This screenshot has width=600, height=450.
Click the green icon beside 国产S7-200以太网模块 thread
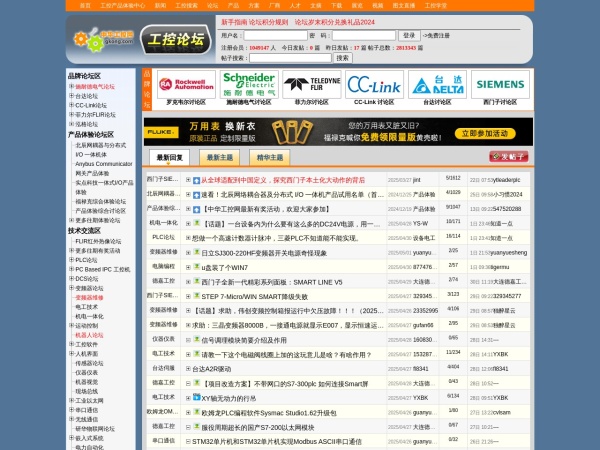tap(196, 427)
